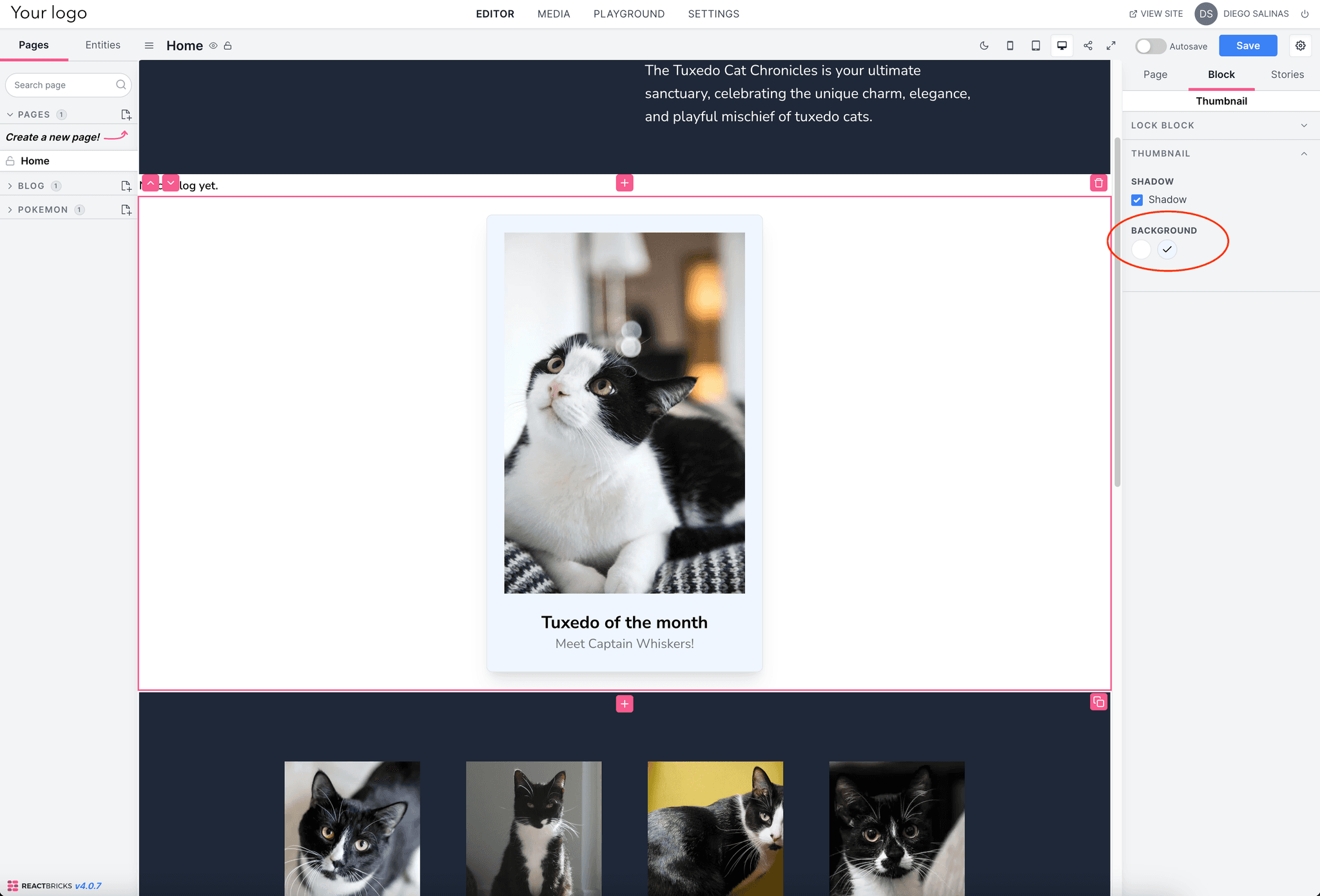Add block below the Thumbnail block
1320x896 pixels.
click(x=625, y=704)
